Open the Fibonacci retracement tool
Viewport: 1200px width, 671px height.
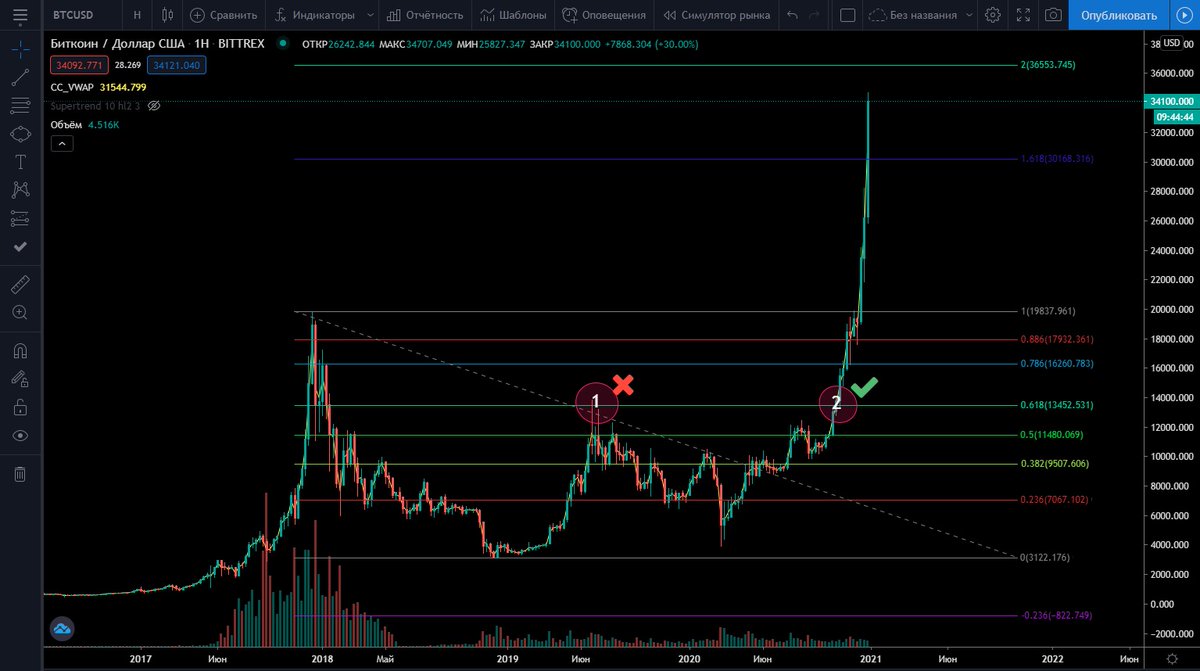20,104
